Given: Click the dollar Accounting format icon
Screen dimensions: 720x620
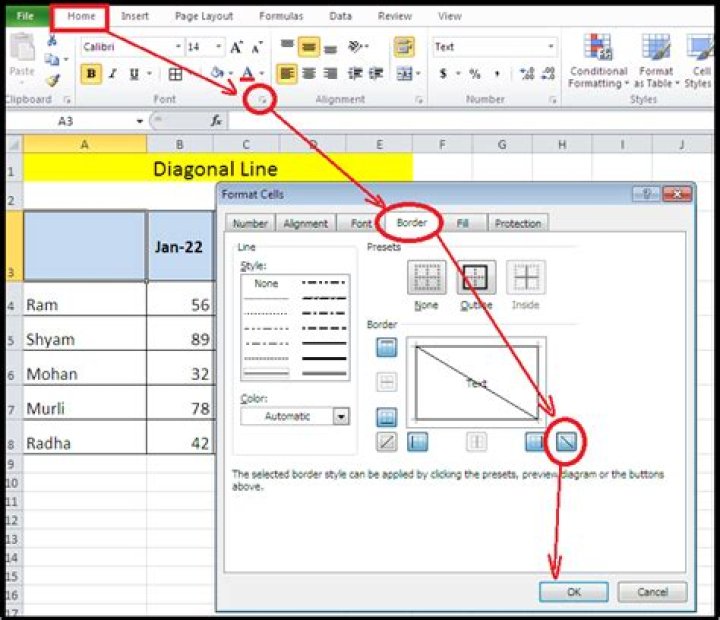Looking at the screenshot, I should 443,73.
